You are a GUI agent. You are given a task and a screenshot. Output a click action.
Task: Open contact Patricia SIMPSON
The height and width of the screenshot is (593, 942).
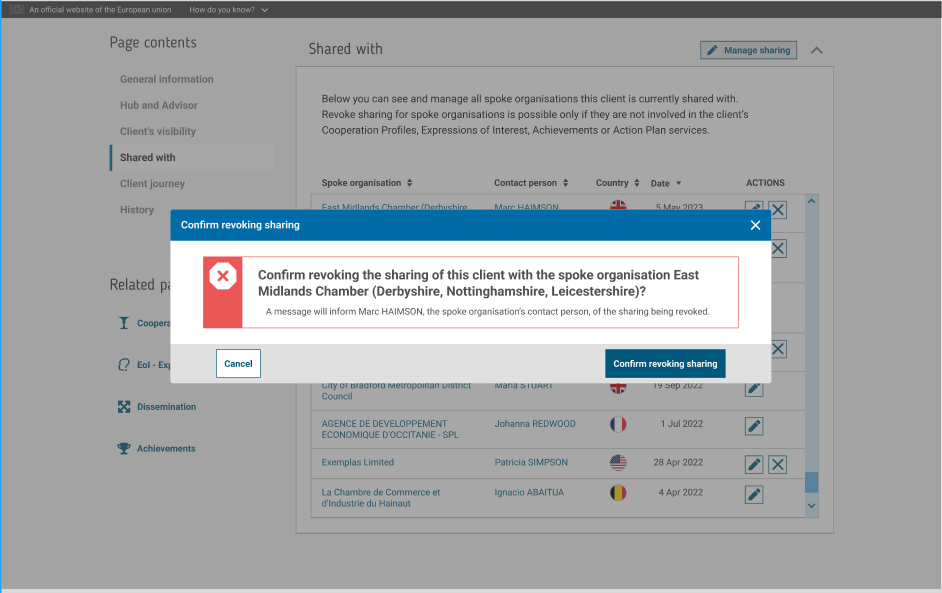tap(530, 462)
